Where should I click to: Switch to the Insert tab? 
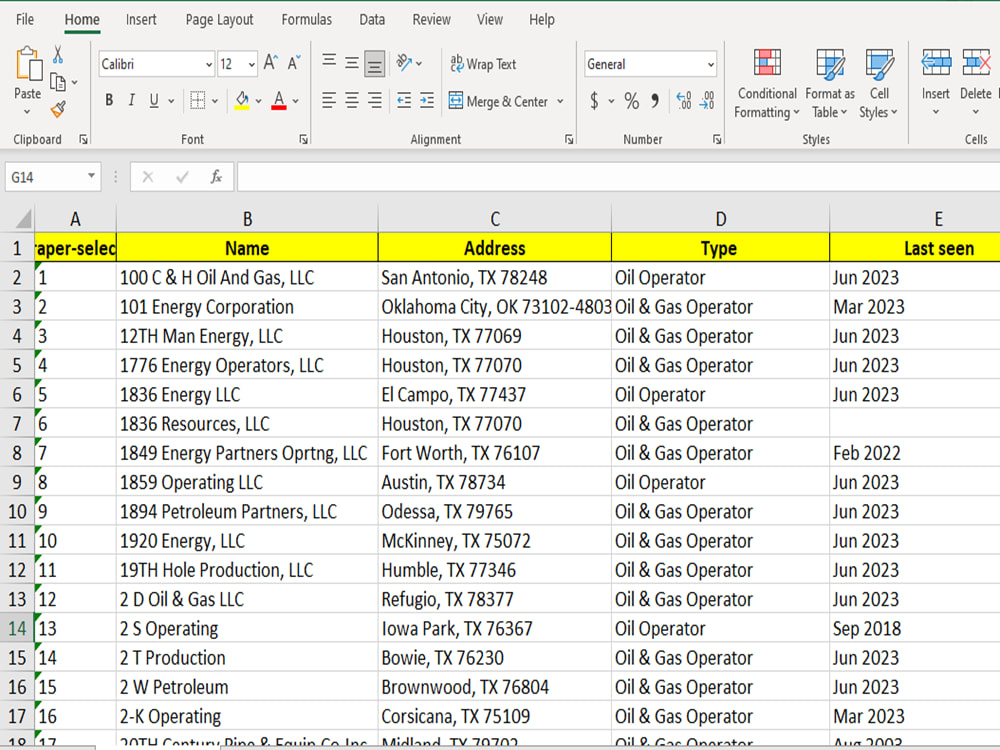point(141,20)
